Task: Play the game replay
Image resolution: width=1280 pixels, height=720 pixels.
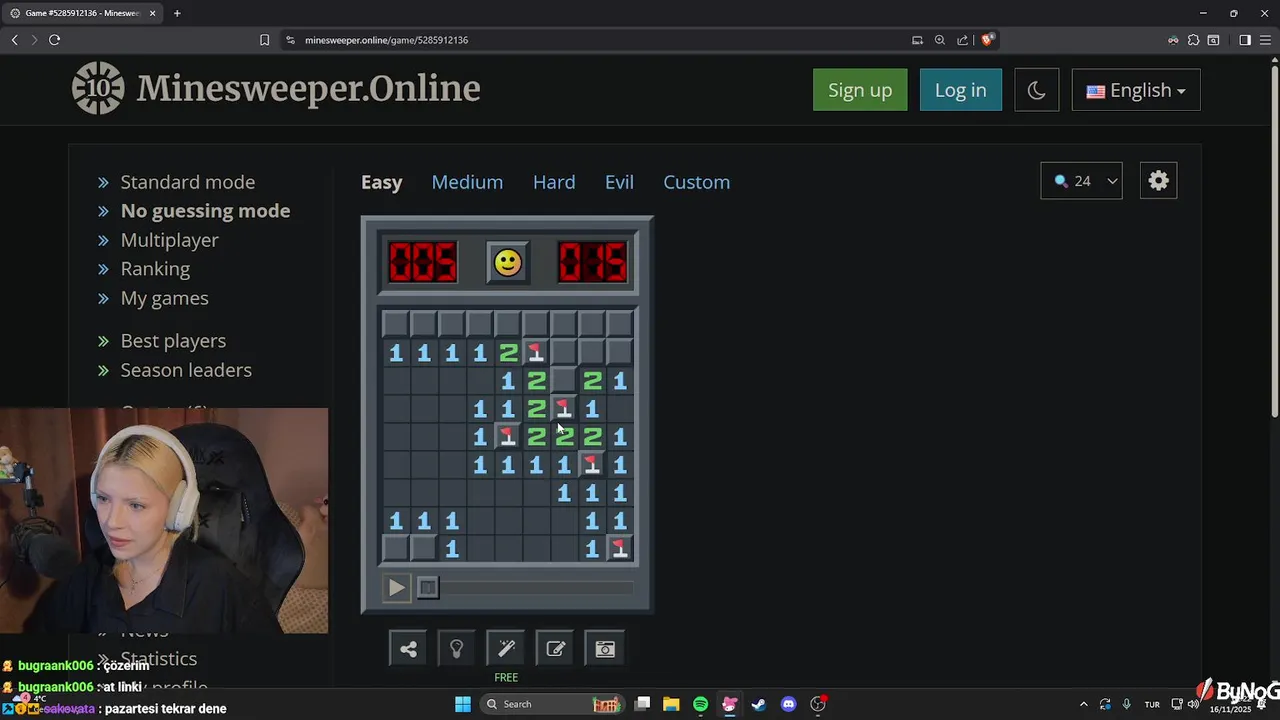Action: pos(397,588)
